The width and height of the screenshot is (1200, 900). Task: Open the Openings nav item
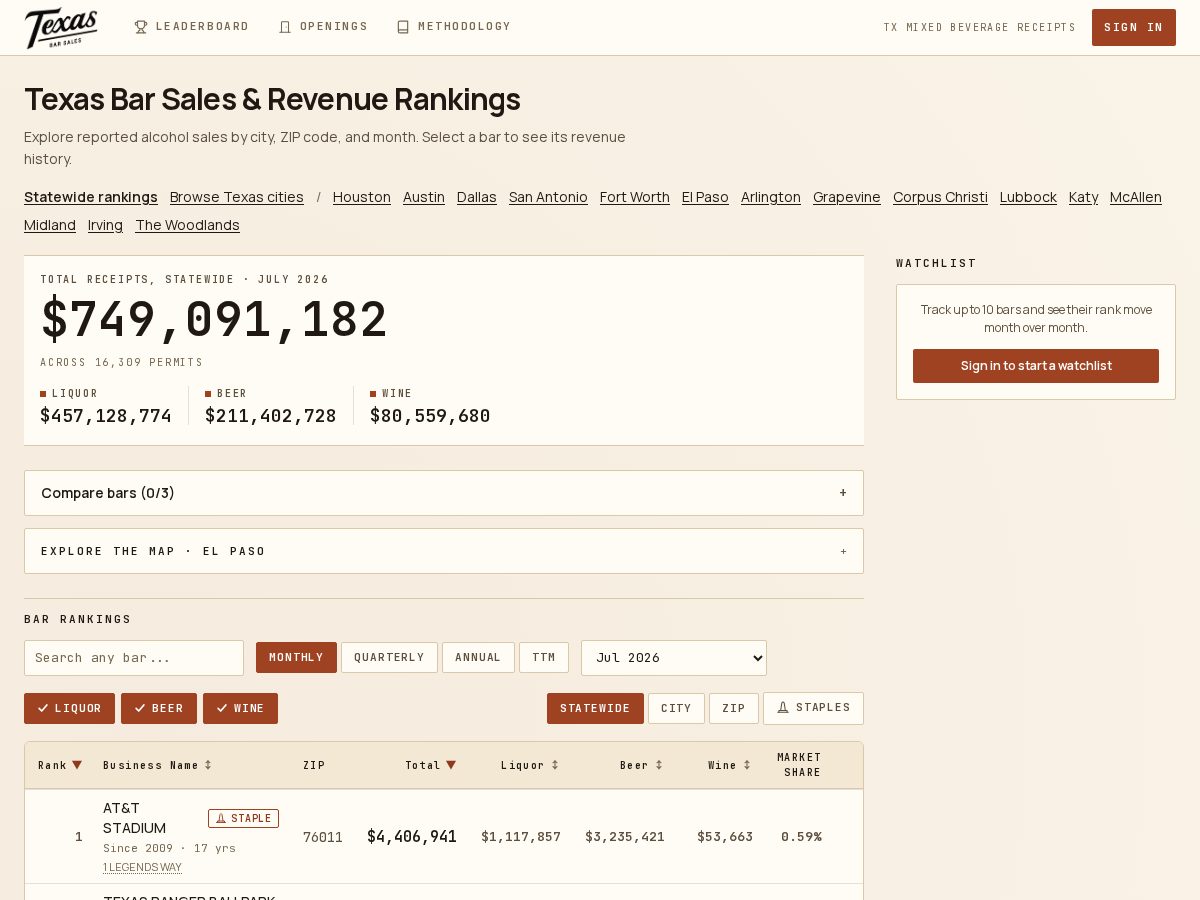point(324,27)
